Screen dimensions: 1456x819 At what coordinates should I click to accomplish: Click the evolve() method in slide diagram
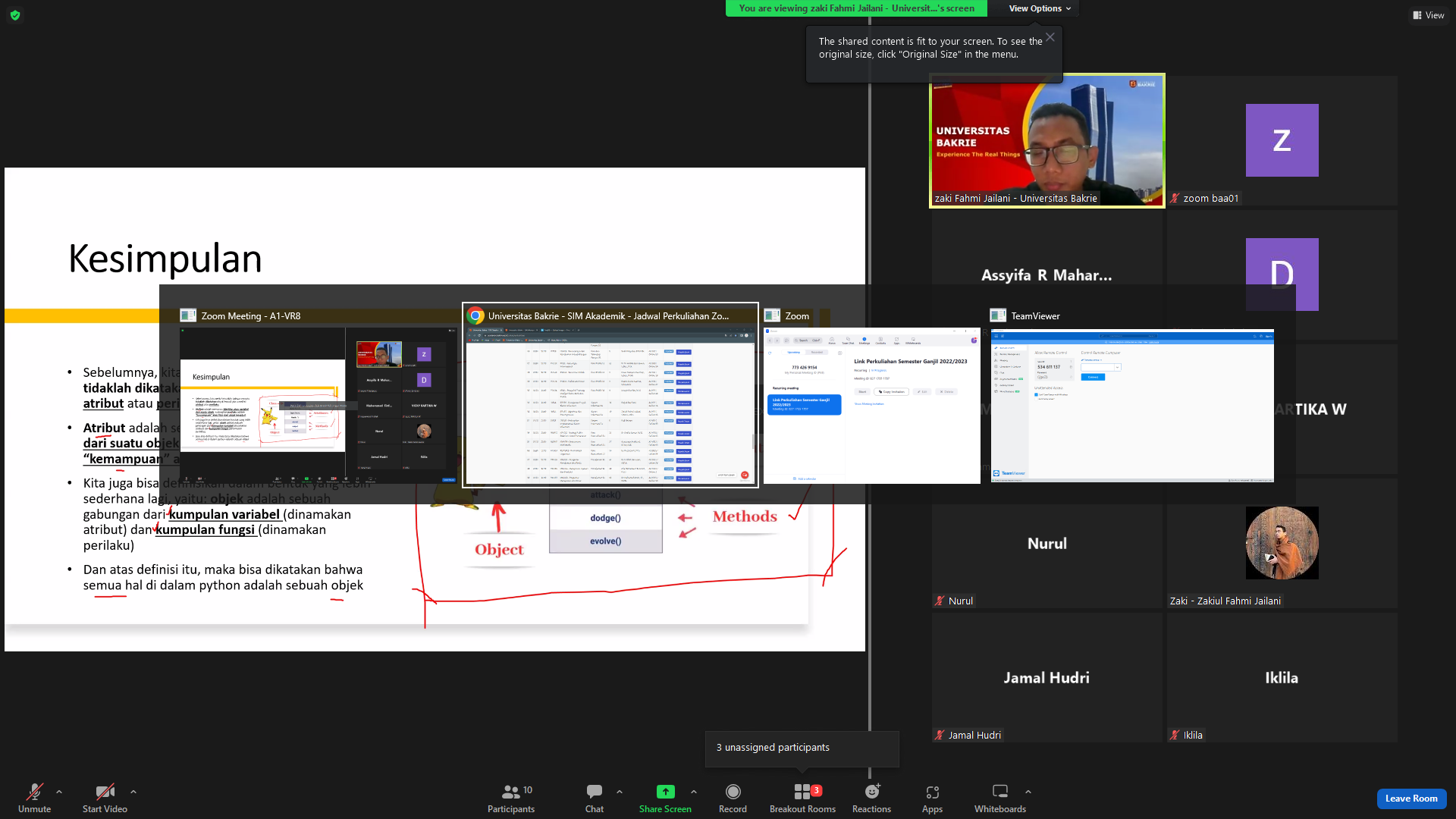pyautogui.click(x=605, y=541)
